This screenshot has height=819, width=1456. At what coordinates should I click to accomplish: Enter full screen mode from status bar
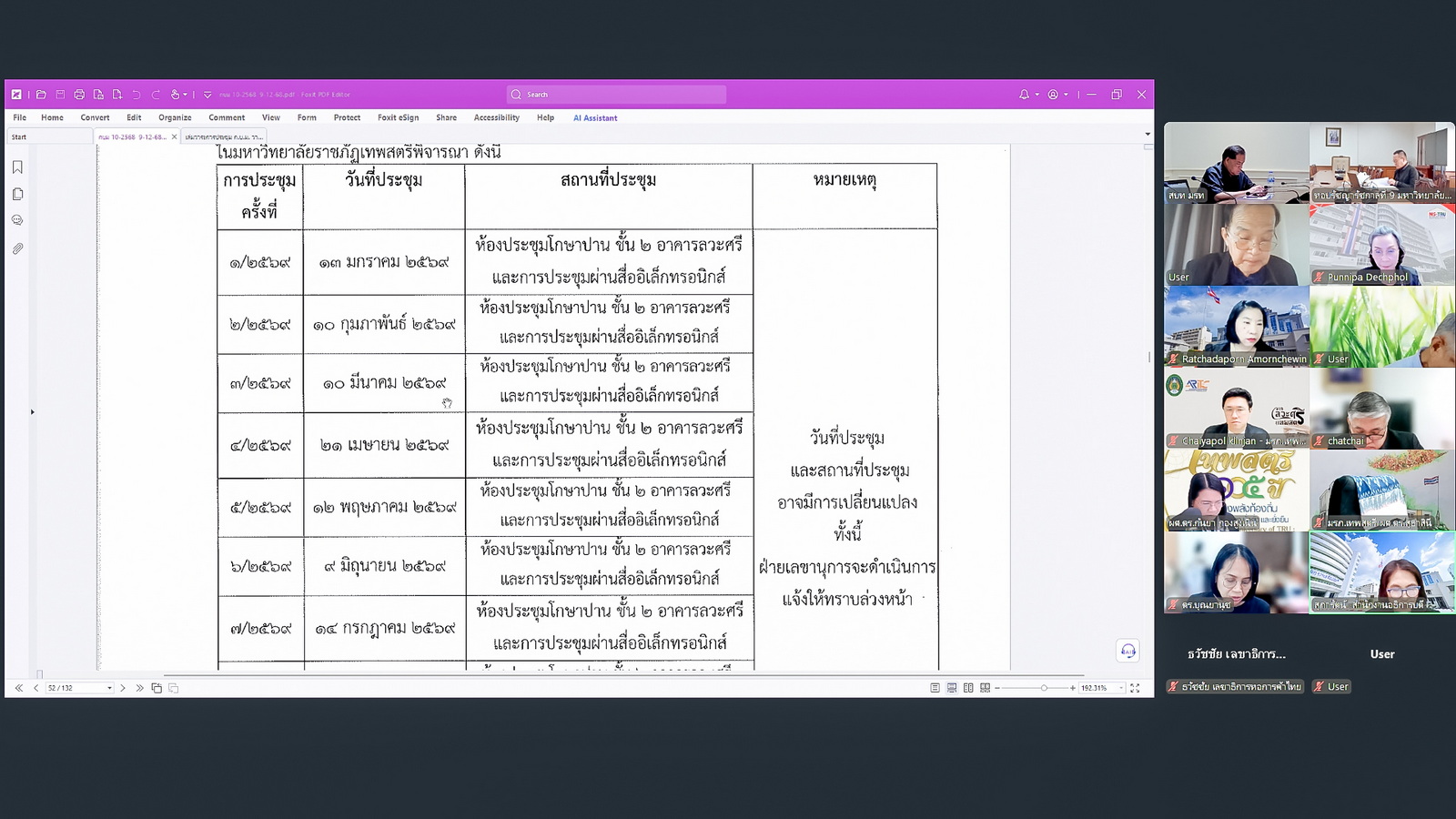pos(1135,688)
